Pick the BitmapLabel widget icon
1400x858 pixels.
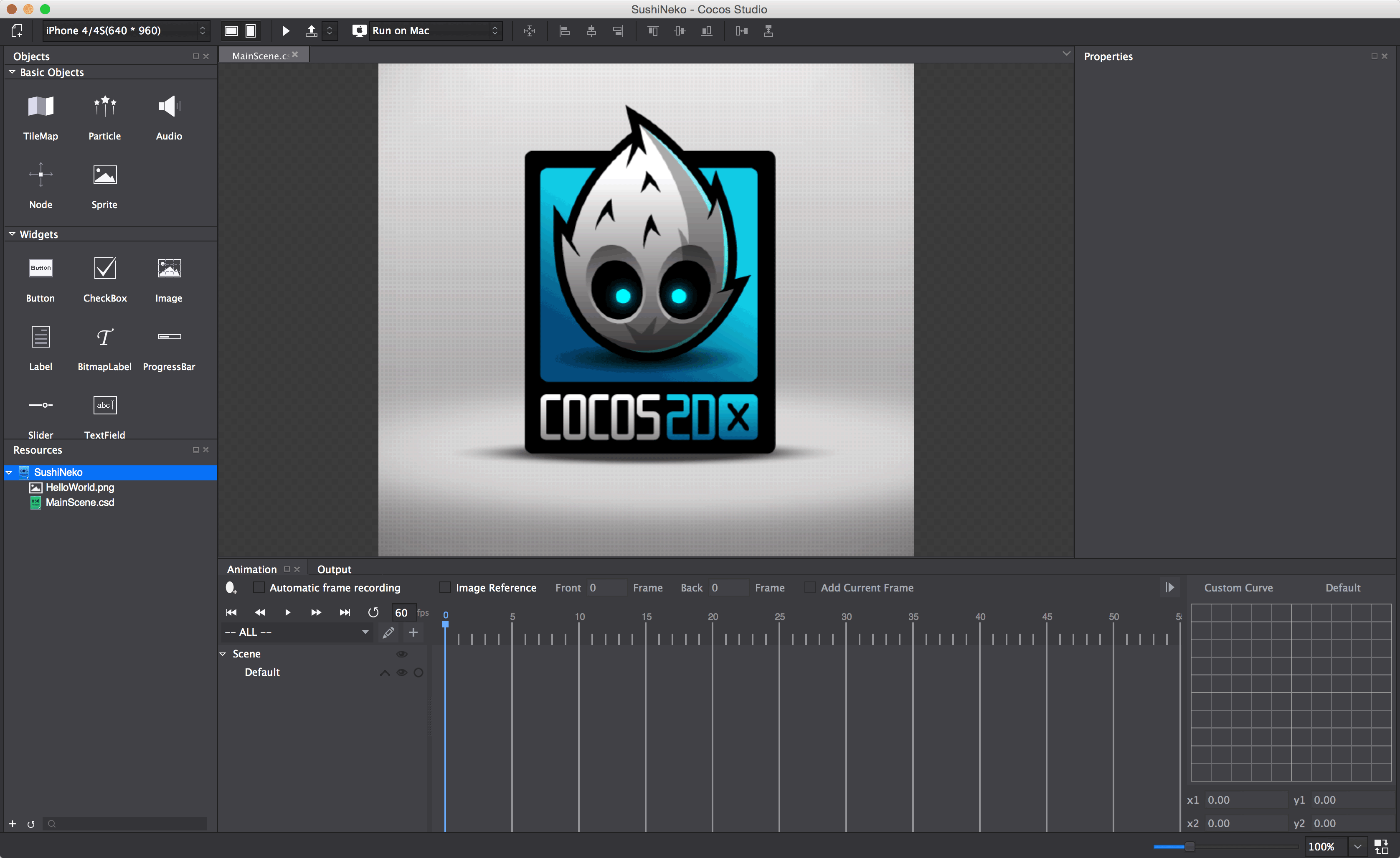click(104, 337)
